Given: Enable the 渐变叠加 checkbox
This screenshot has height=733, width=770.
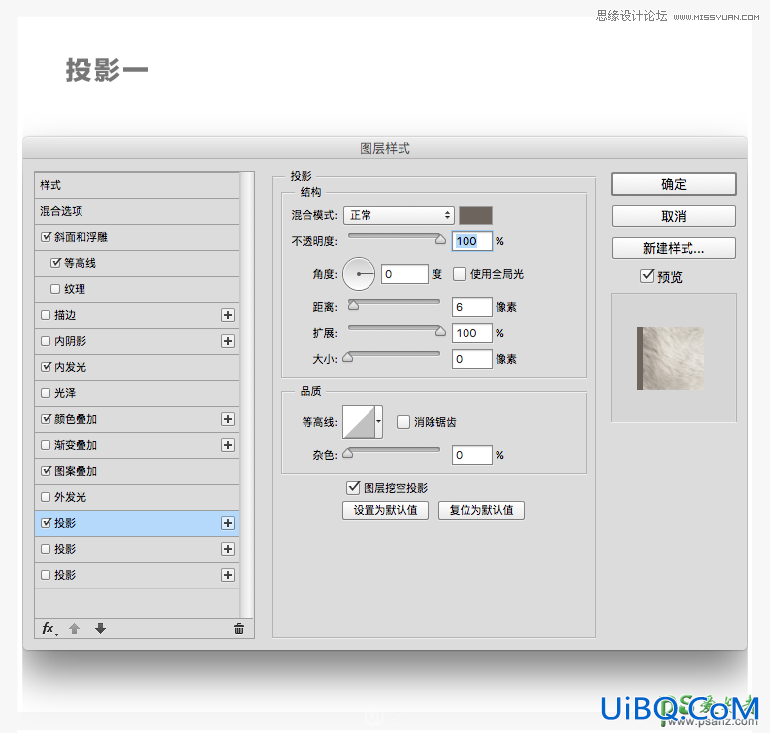Looking at the screenshot, I should [46, 445].
